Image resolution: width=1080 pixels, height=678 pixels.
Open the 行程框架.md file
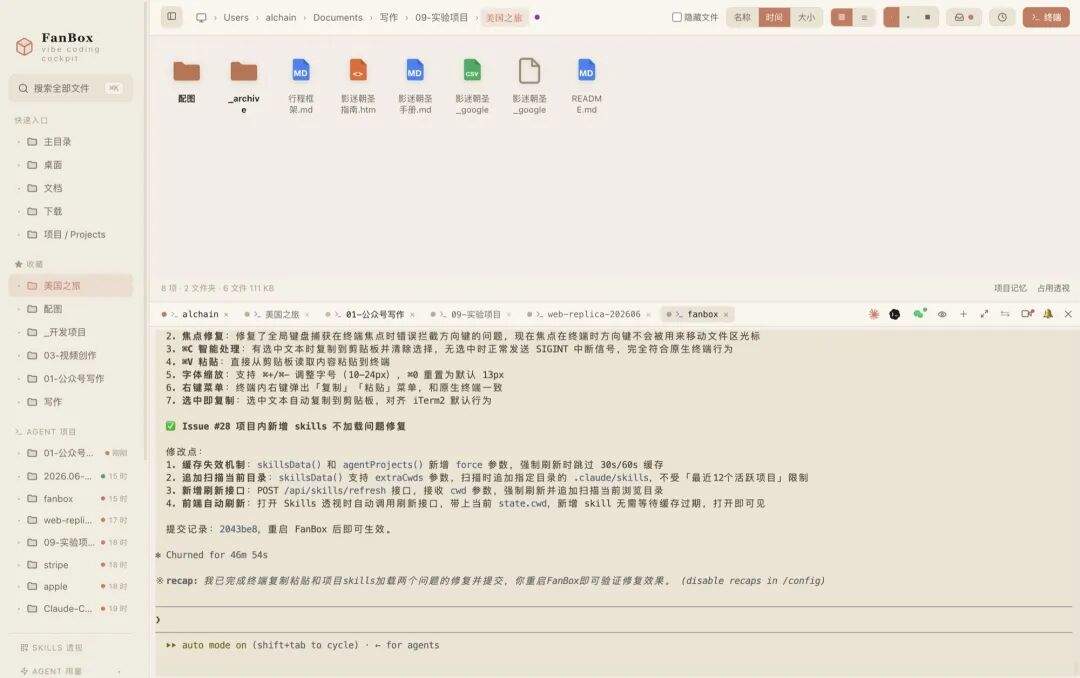(x=301, y=86)
